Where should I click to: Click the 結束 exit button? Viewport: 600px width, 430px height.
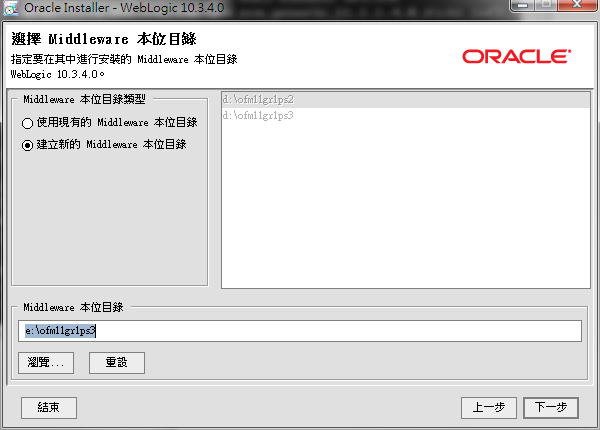pos(49,407)
